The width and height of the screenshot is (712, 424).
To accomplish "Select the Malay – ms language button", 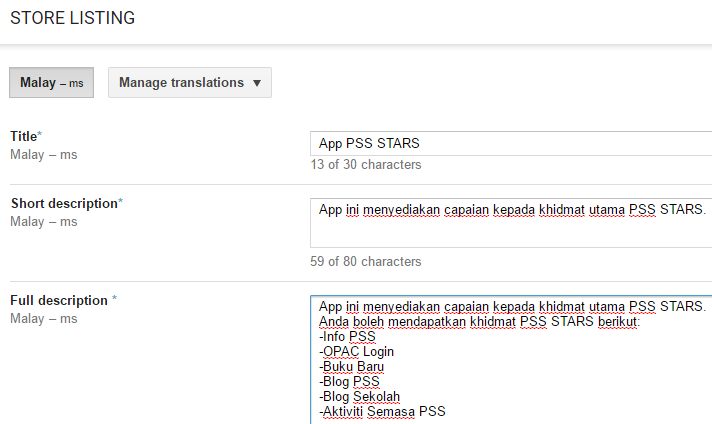I will (x=51, y=83).
